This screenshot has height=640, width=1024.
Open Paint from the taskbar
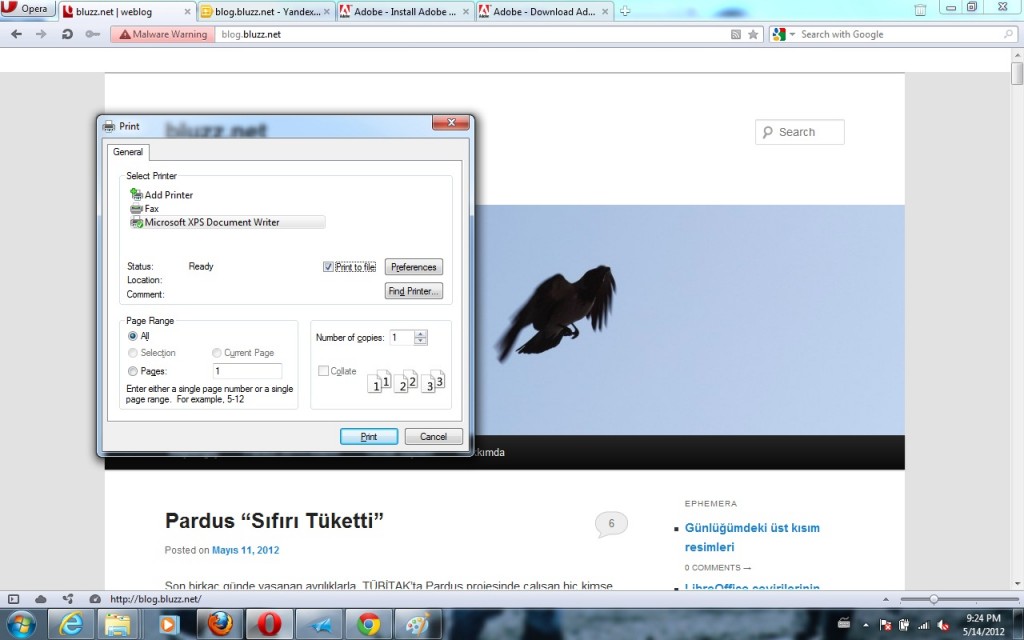pos(418,625)
